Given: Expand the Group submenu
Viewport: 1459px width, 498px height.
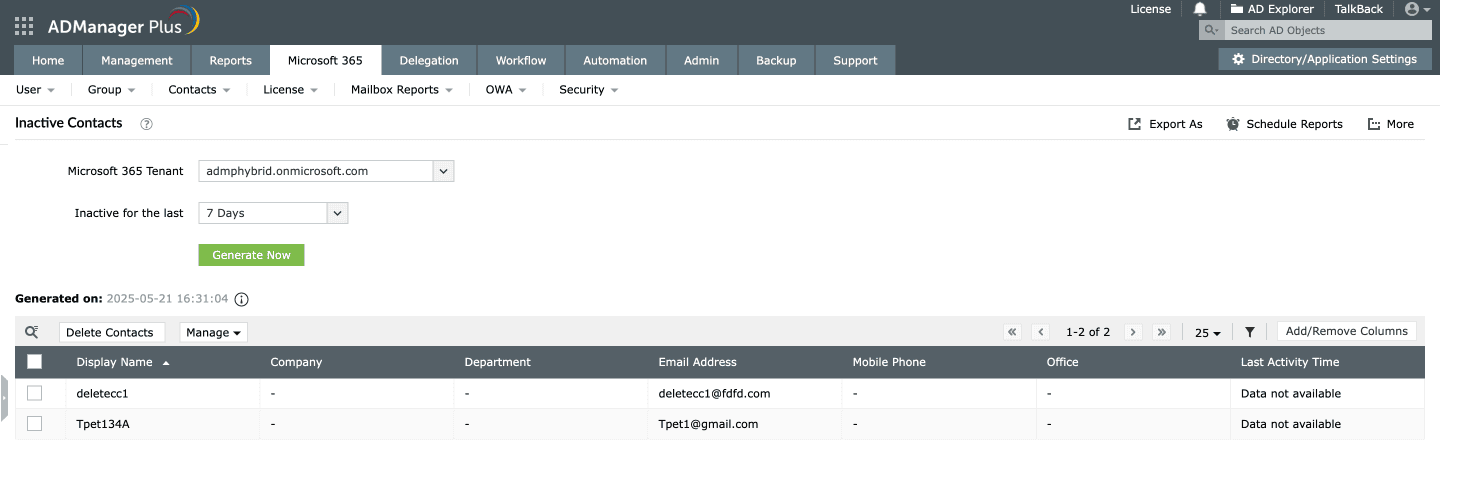Looking at the screenshot, I should pos(111,90).
